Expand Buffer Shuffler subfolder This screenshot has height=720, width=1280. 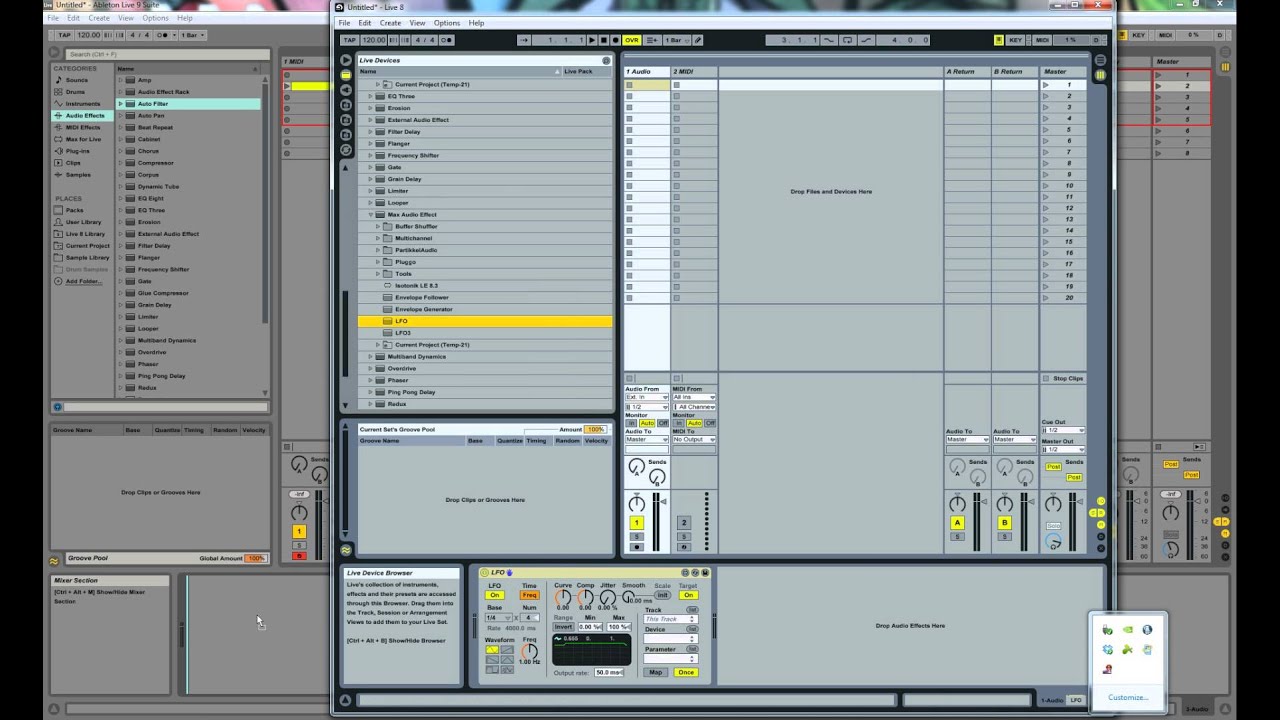tap(378, 226)
